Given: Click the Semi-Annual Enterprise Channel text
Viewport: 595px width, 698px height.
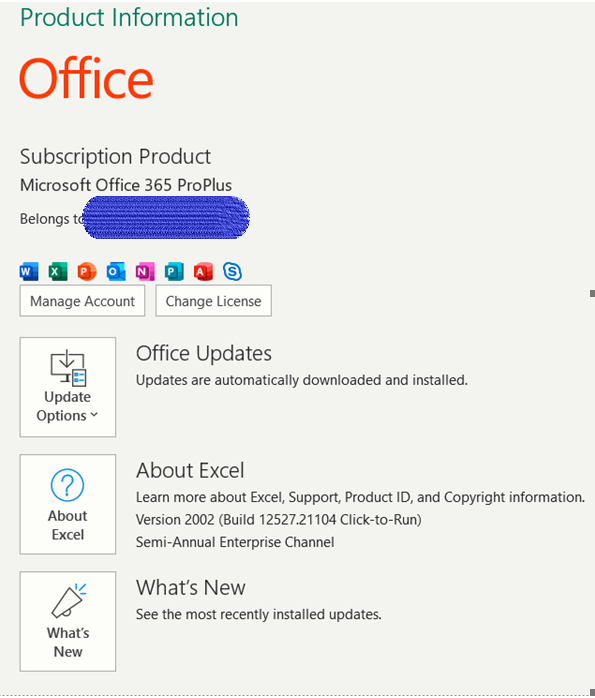Looking at the screenshot, I should [x=235, y=542].
